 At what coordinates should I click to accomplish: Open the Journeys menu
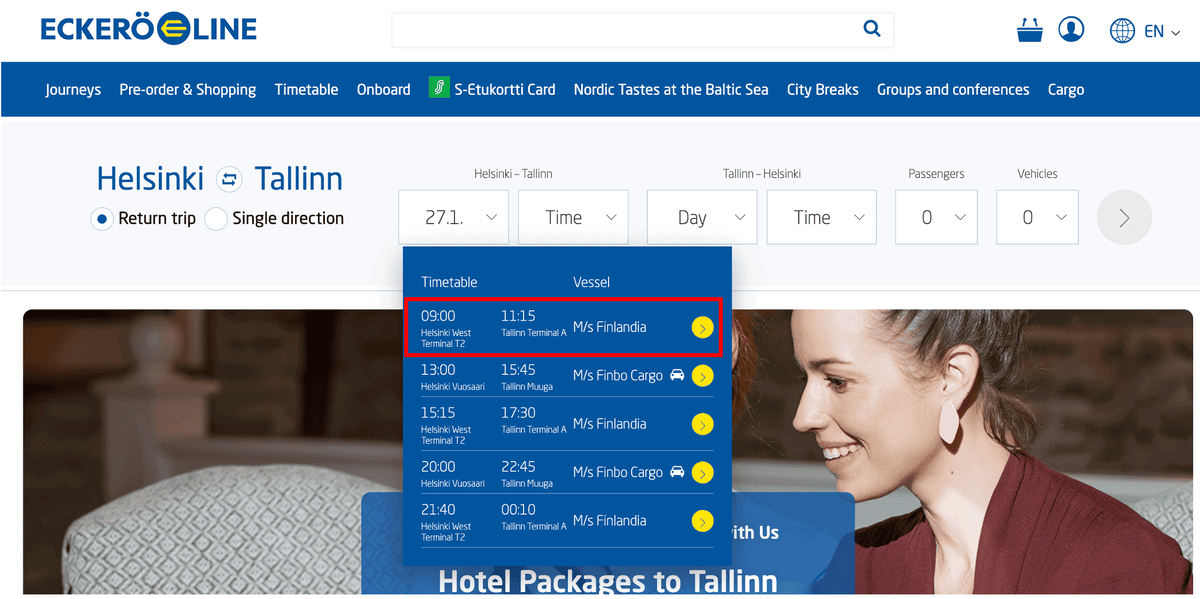pyautogui.click(x=73, y=89)
